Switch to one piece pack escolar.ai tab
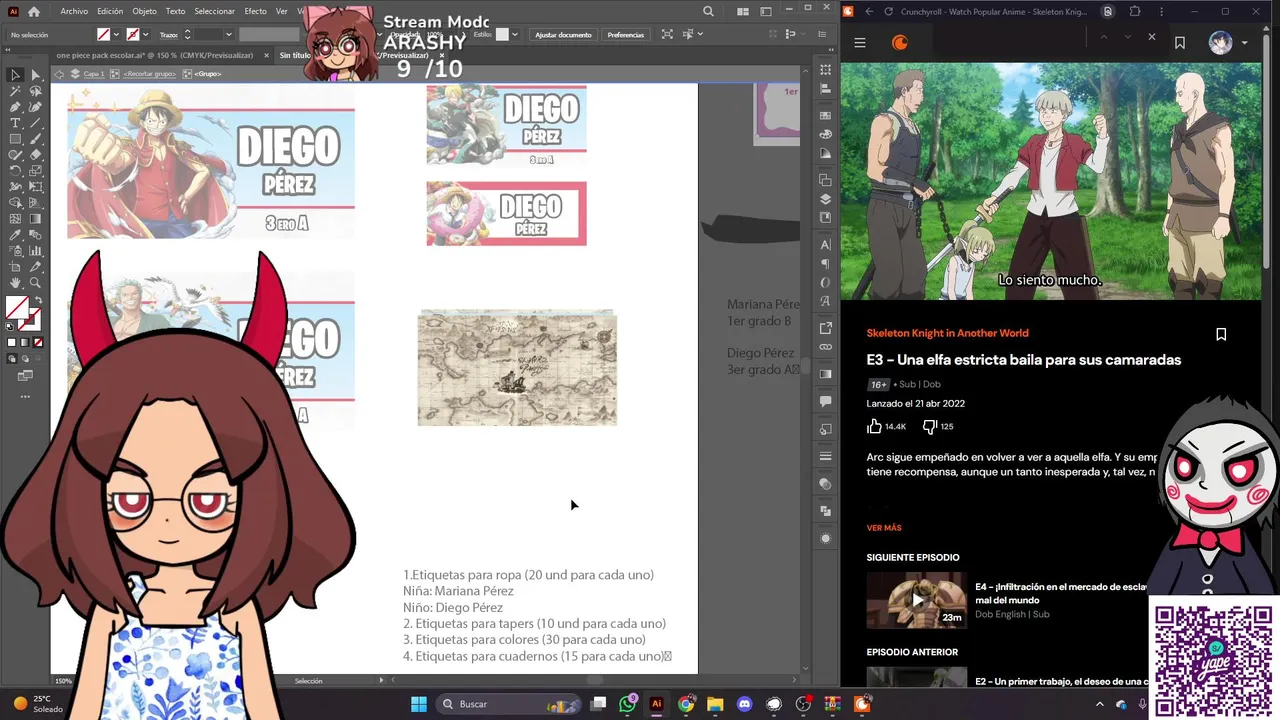 157,56
